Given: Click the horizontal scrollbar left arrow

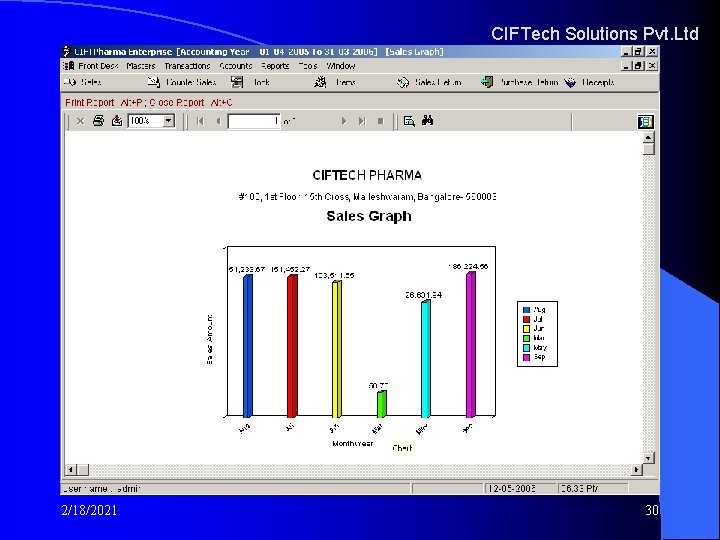Looking at the screenshot, I should click(x=70, y=470).
